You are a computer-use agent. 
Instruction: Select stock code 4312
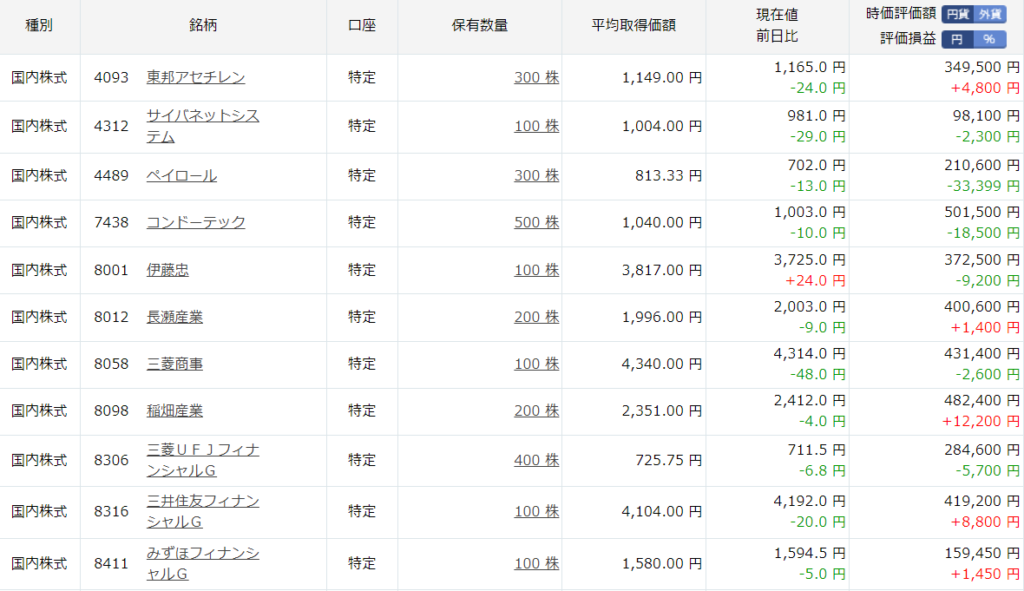pyautogui.click(x=111, y=126)
